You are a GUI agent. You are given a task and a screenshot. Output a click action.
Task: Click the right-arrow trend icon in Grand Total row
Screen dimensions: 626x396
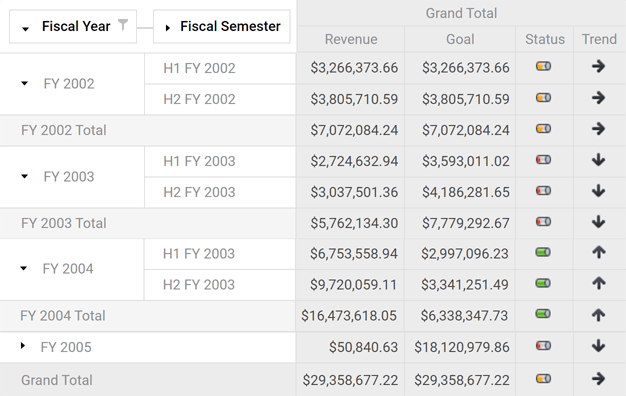(x=598, y=378)
